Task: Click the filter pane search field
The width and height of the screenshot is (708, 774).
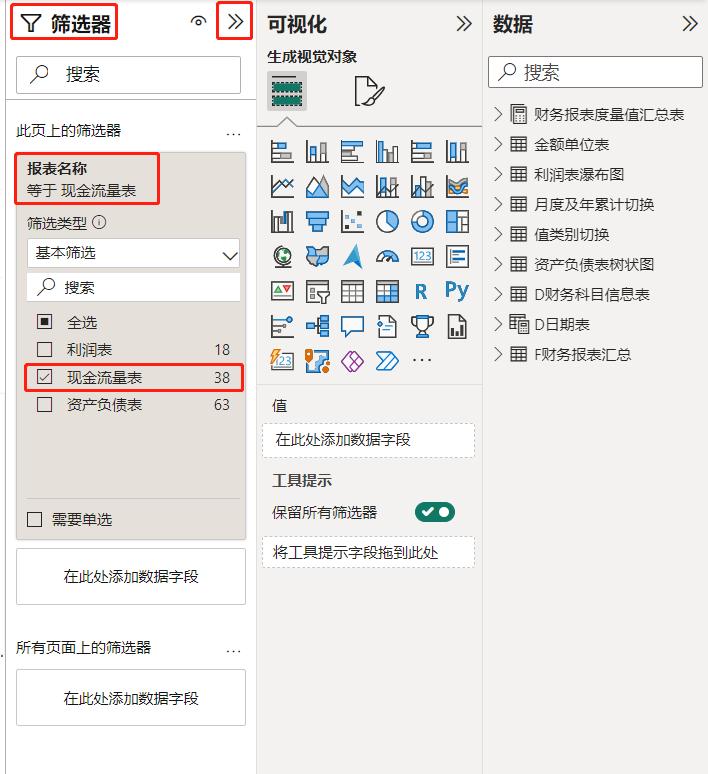Action: coord(128,75)
